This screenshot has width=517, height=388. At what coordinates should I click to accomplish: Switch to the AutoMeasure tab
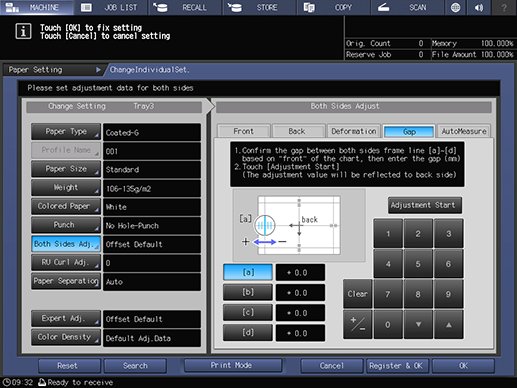click(x=464, y=131)
